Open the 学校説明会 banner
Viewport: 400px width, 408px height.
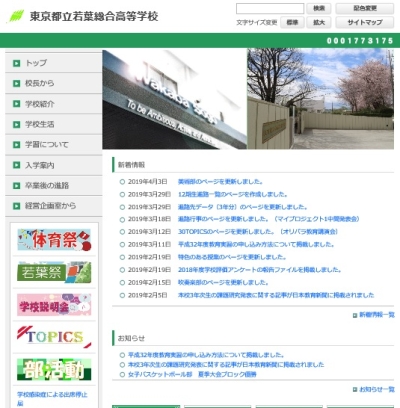coord(54,305)
